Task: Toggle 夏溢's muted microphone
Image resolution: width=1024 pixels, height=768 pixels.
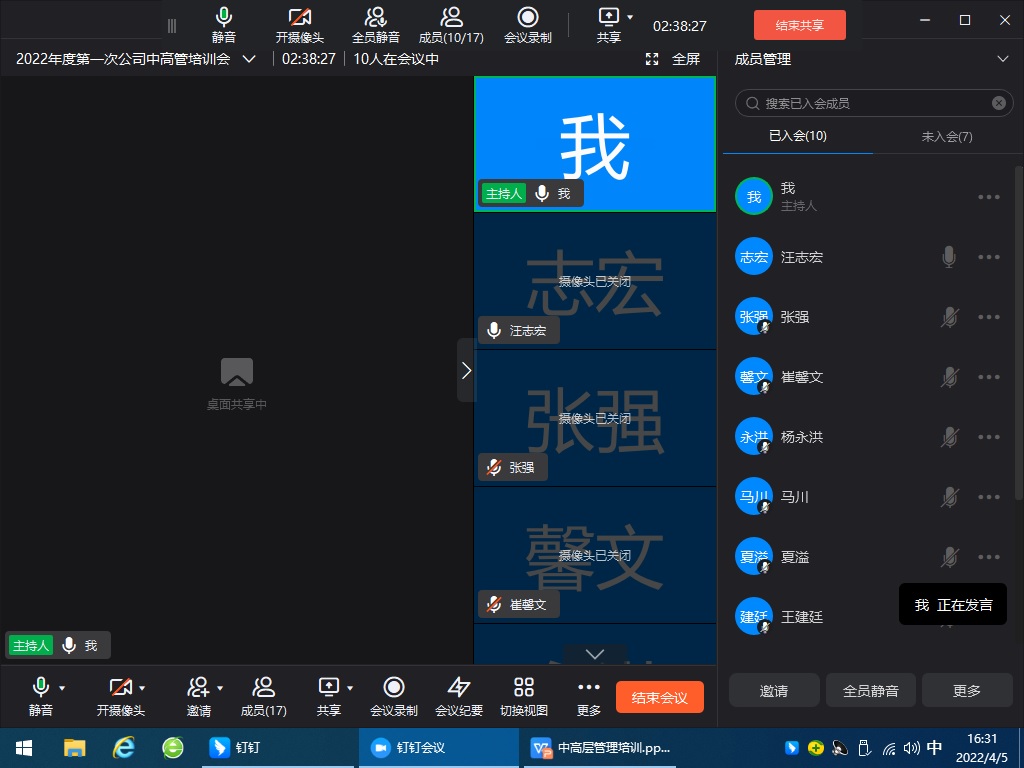Action: [949, 557]
